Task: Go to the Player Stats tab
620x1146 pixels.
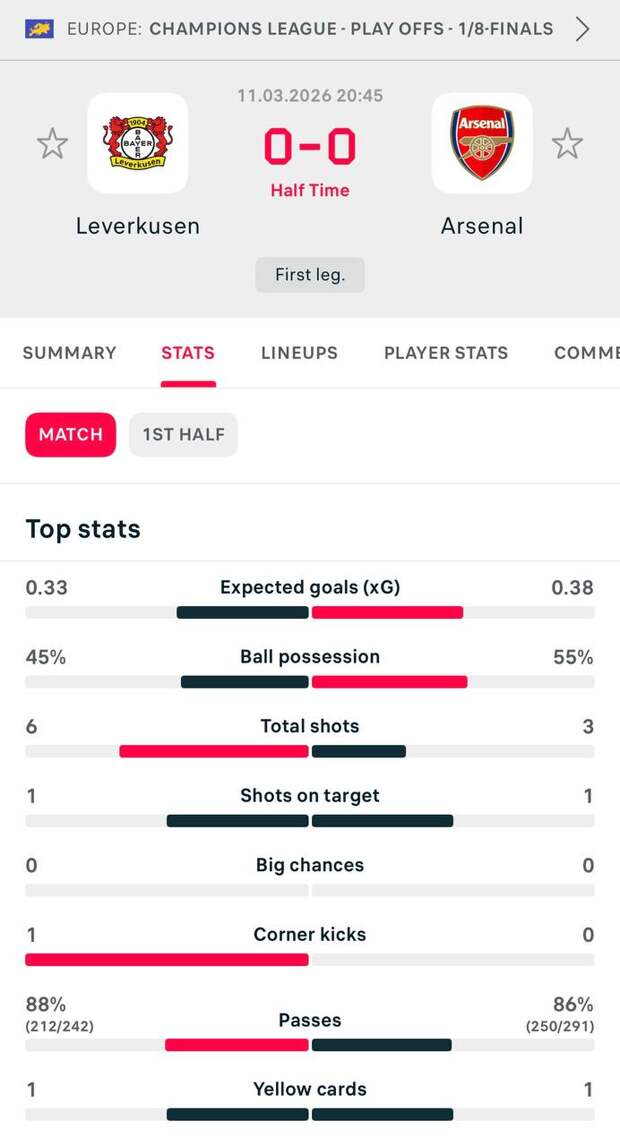Action: point(446,353)
